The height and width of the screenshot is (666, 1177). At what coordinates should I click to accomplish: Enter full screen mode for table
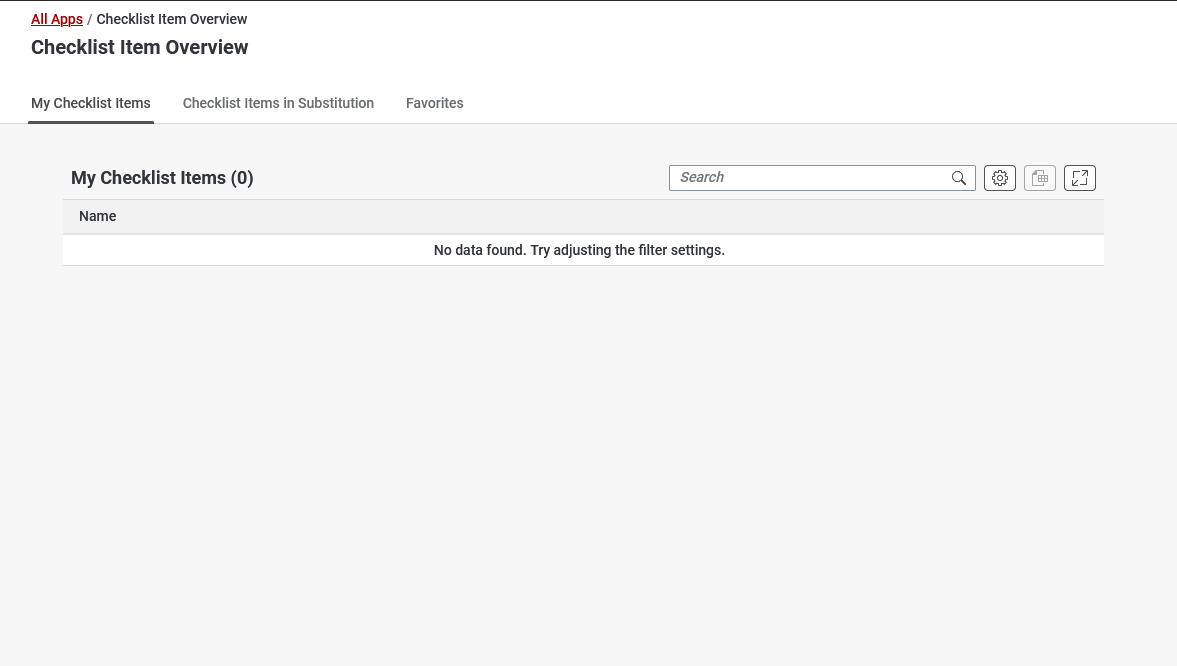1079,178
